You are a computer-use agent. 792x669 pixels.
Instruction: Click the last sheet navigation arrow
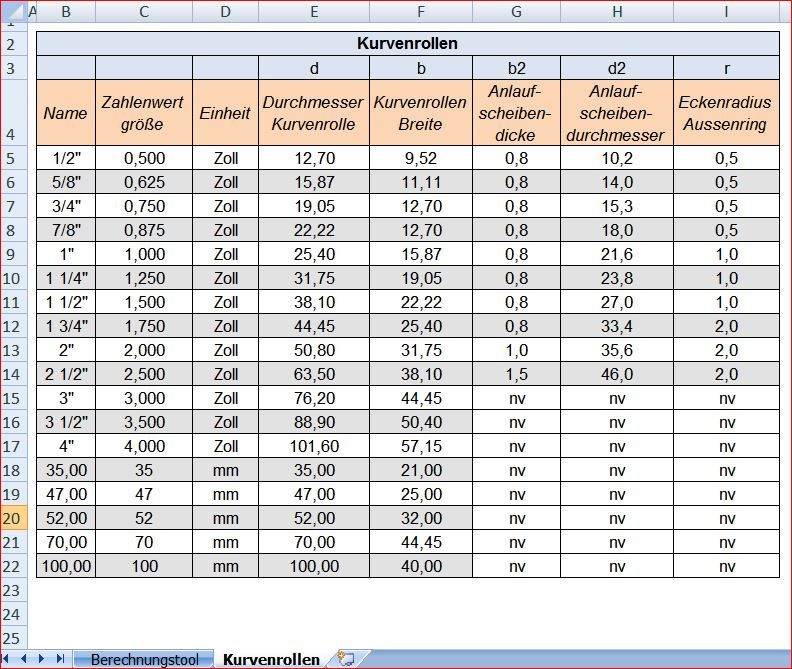(60, 658)
